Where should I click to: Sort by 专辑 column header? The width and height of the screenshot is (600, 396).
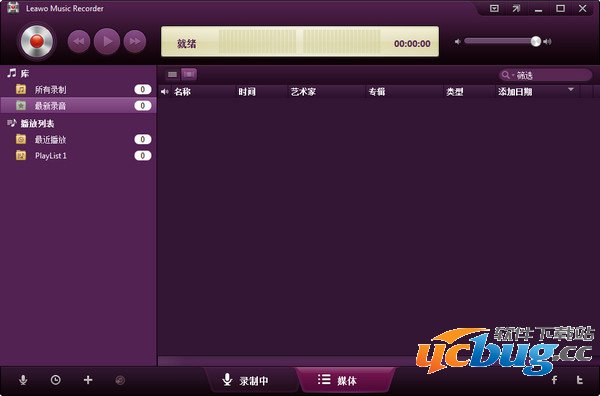404,92
